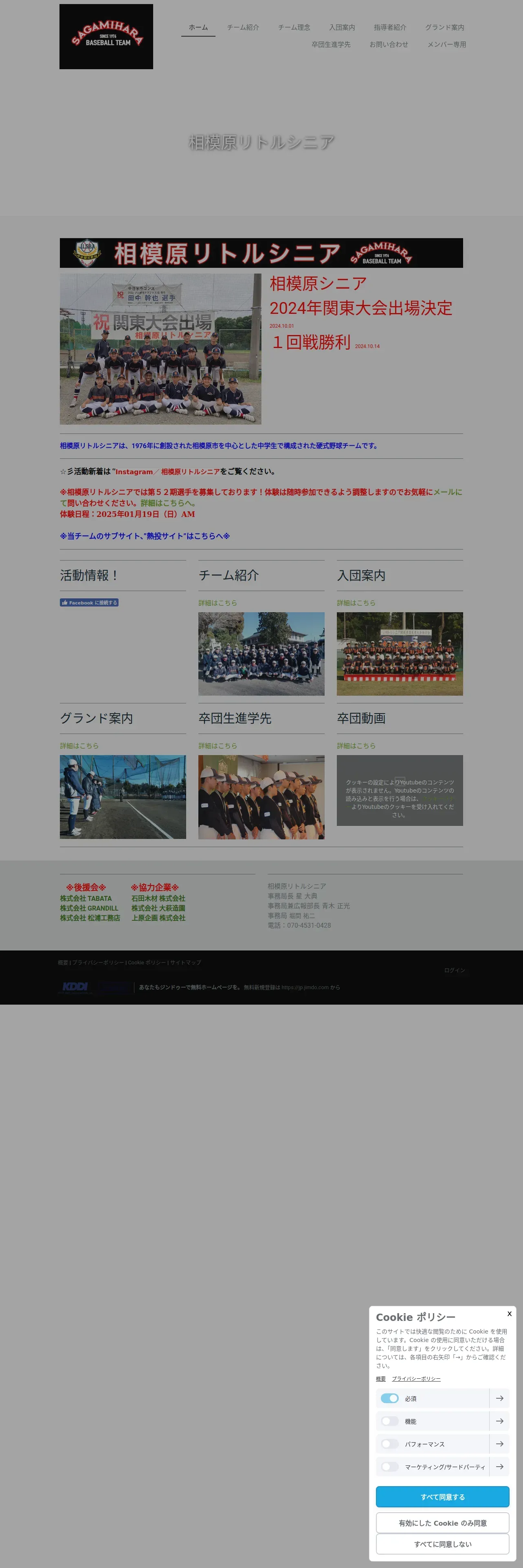The height and width of the screenshot is (1568, 523).
Task: Close the Cookie policy dialog
Action: (509, 1314)
